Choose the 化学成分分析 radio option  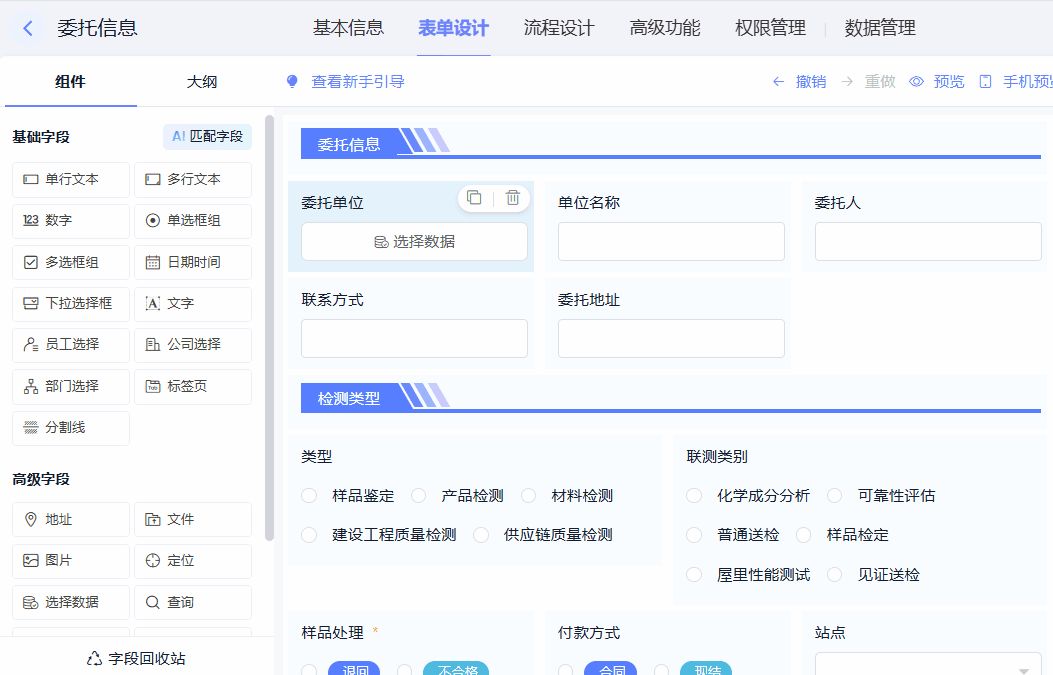click(x=694, y=496)
